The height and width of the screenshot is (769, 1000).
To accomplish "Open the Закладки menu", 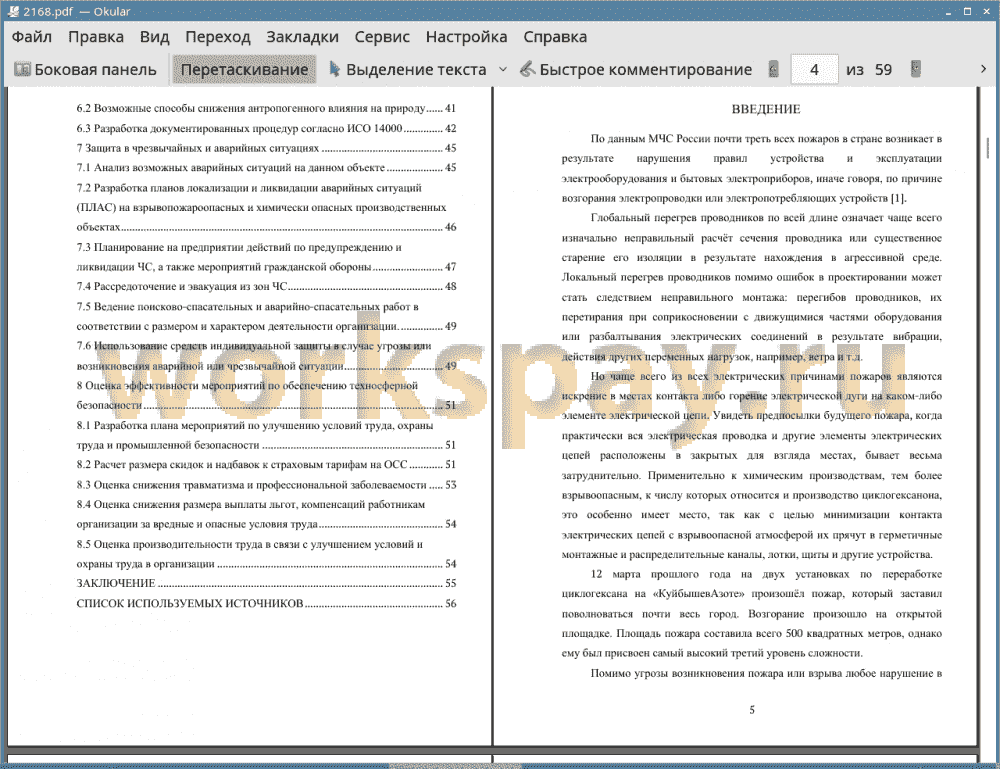I will point(302,37).
